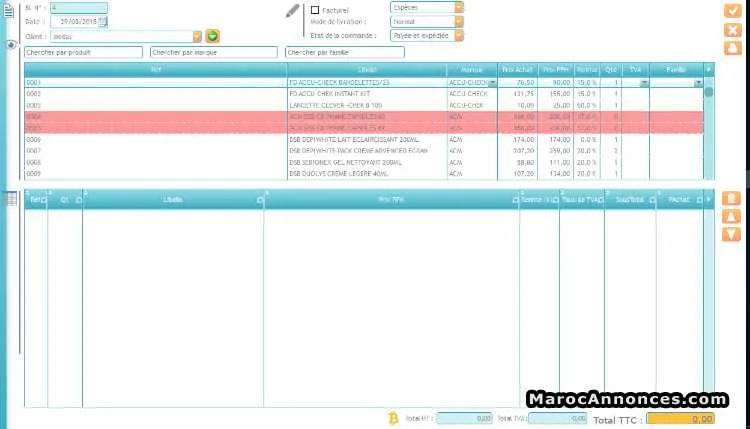This screenshot has height=429, width=750.
Task: Open the calendar picker in the Date field
Action: (102, 22)
